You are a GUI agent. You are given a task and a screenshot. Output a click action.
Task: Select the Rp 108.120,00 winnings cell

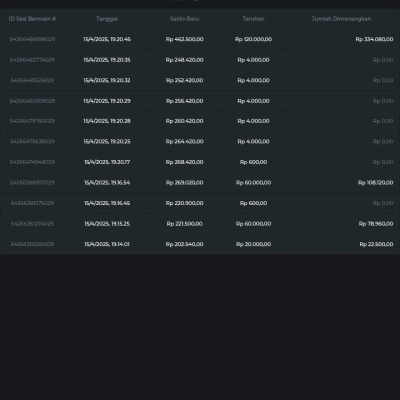(x=375, y=183)
